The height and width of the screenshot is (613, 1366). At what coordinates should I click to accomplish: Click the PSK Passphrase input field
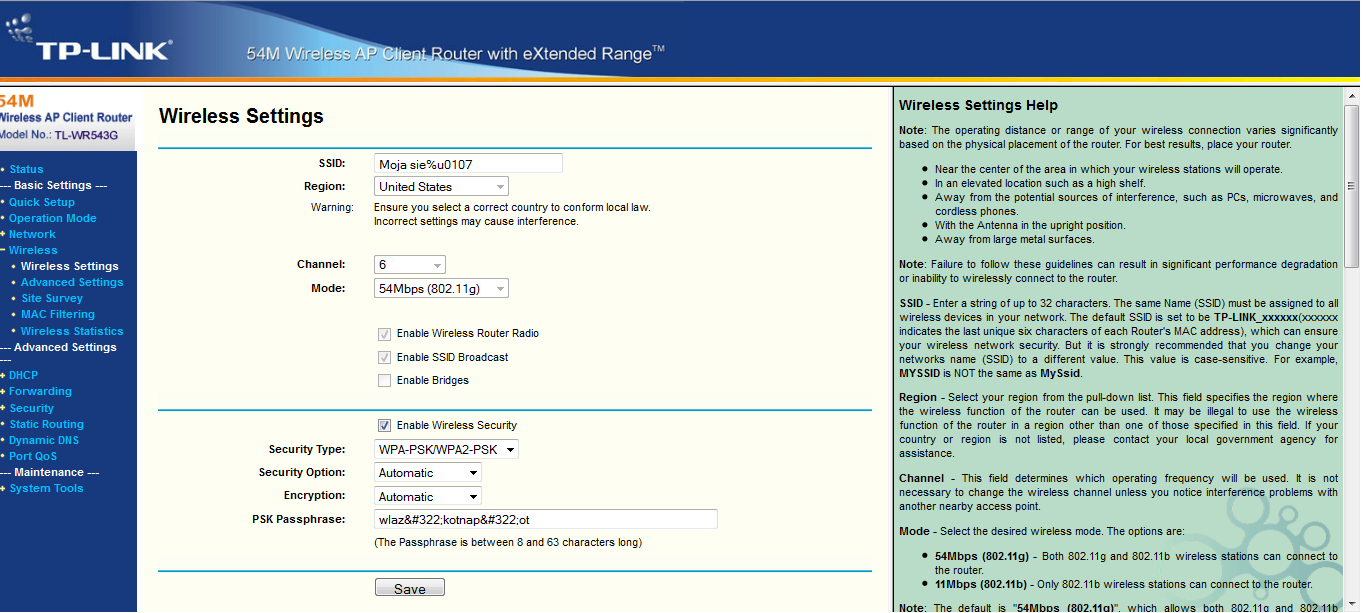pyautogui.click(x=546, y=519)
